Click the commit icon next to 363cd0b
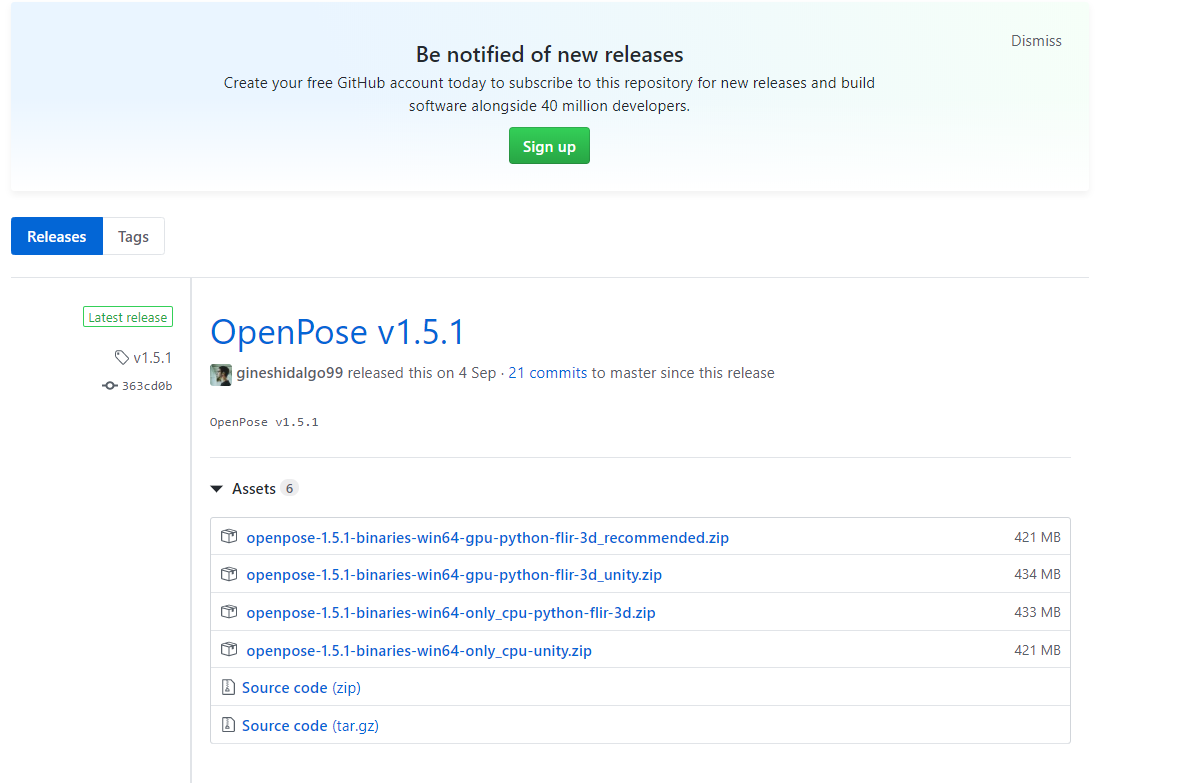This screenshot has width=1188, height=783. [110, 386]
